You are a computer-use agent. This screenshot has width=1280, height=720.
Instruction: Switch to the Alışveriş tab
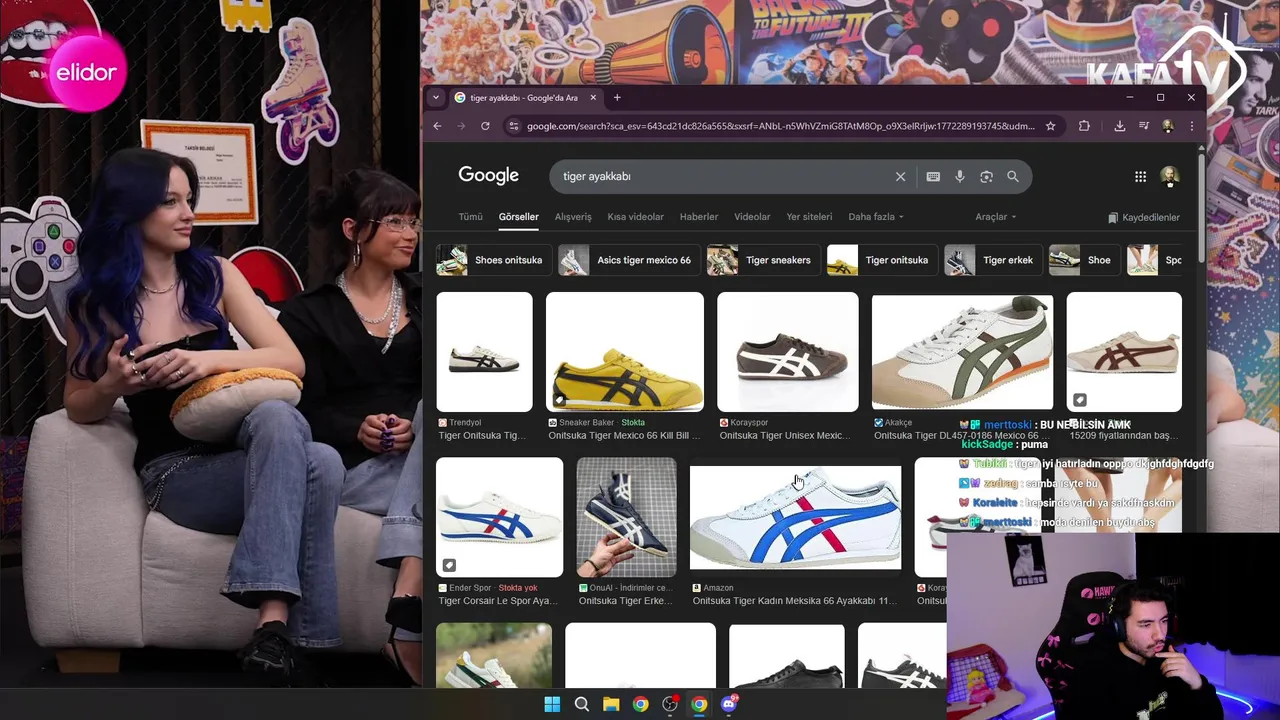click(573, 217)
